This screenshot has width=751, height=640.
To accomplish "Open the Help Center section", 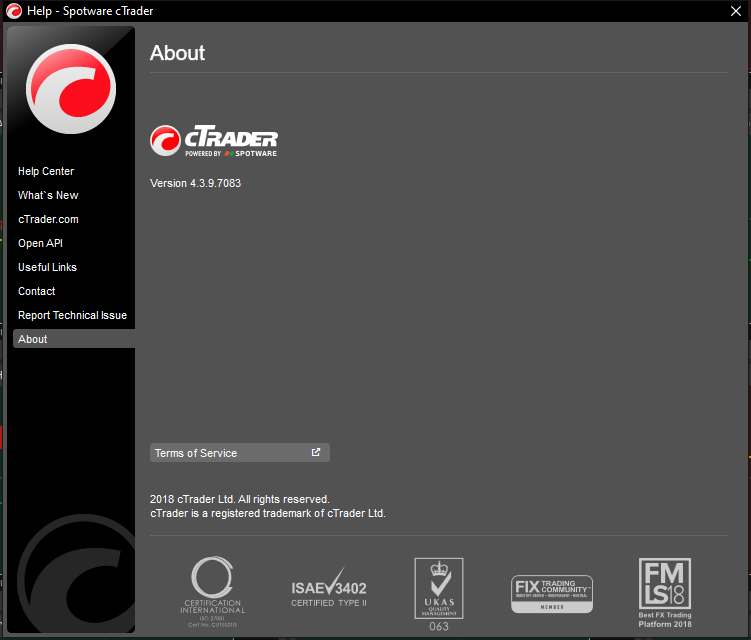I will pyautogui.click(x=46, y=171).
